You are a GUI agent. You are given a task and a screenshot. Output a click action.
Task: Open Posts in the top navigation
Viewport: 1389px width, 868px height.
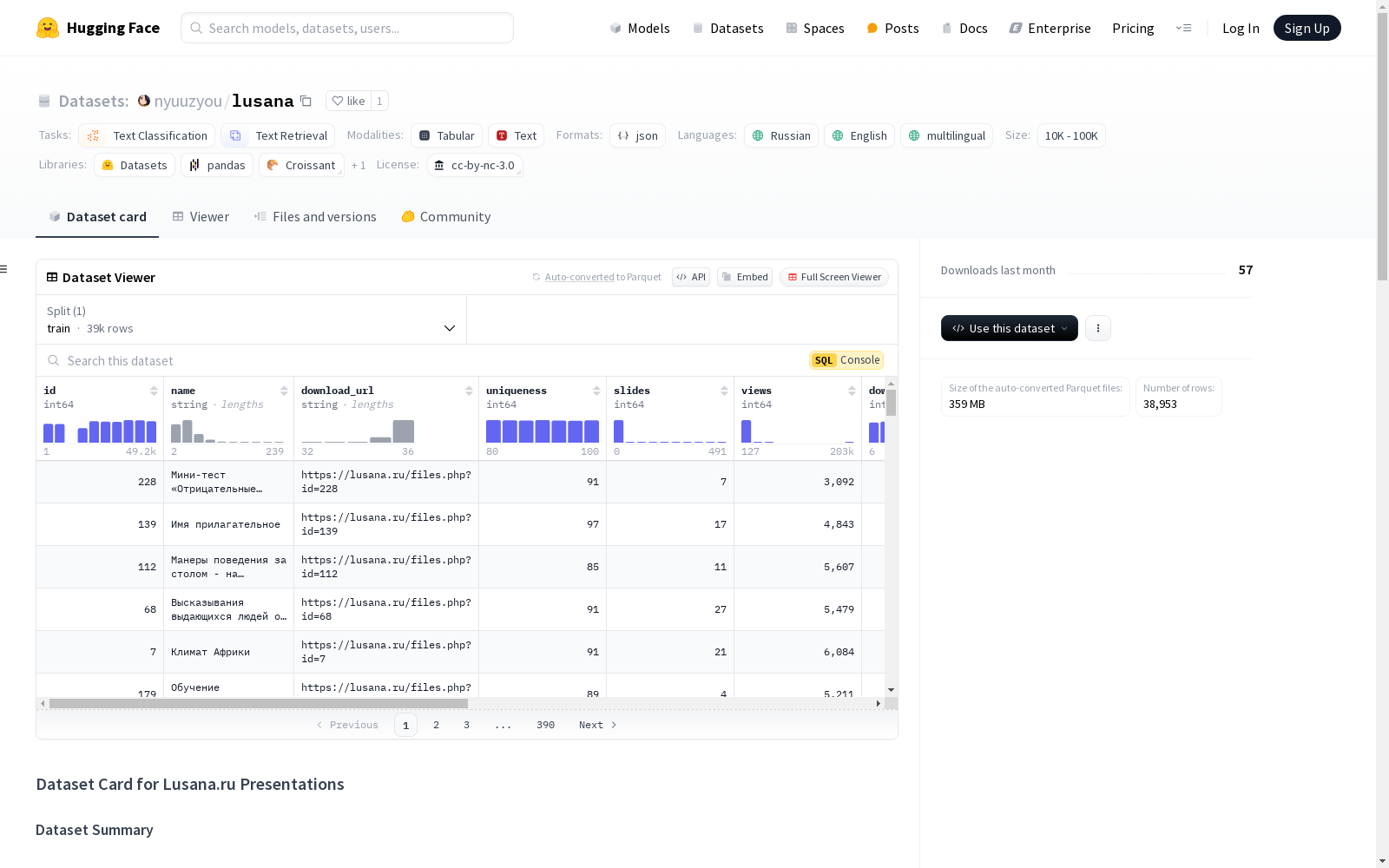click(892, 28)
